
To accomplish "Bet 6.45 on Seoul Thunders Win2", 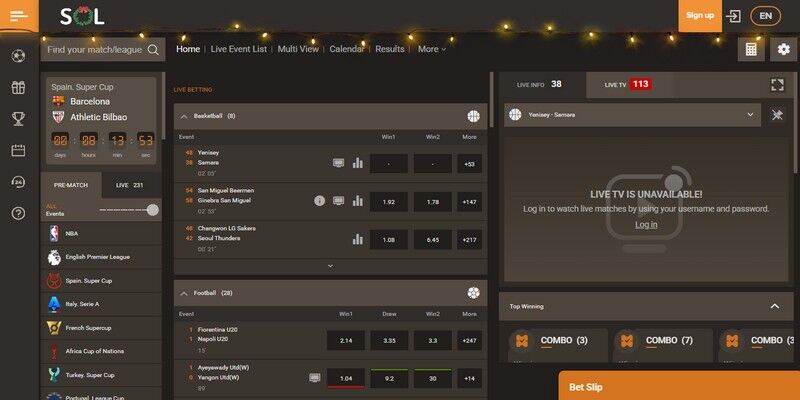I will pos(433,240).
